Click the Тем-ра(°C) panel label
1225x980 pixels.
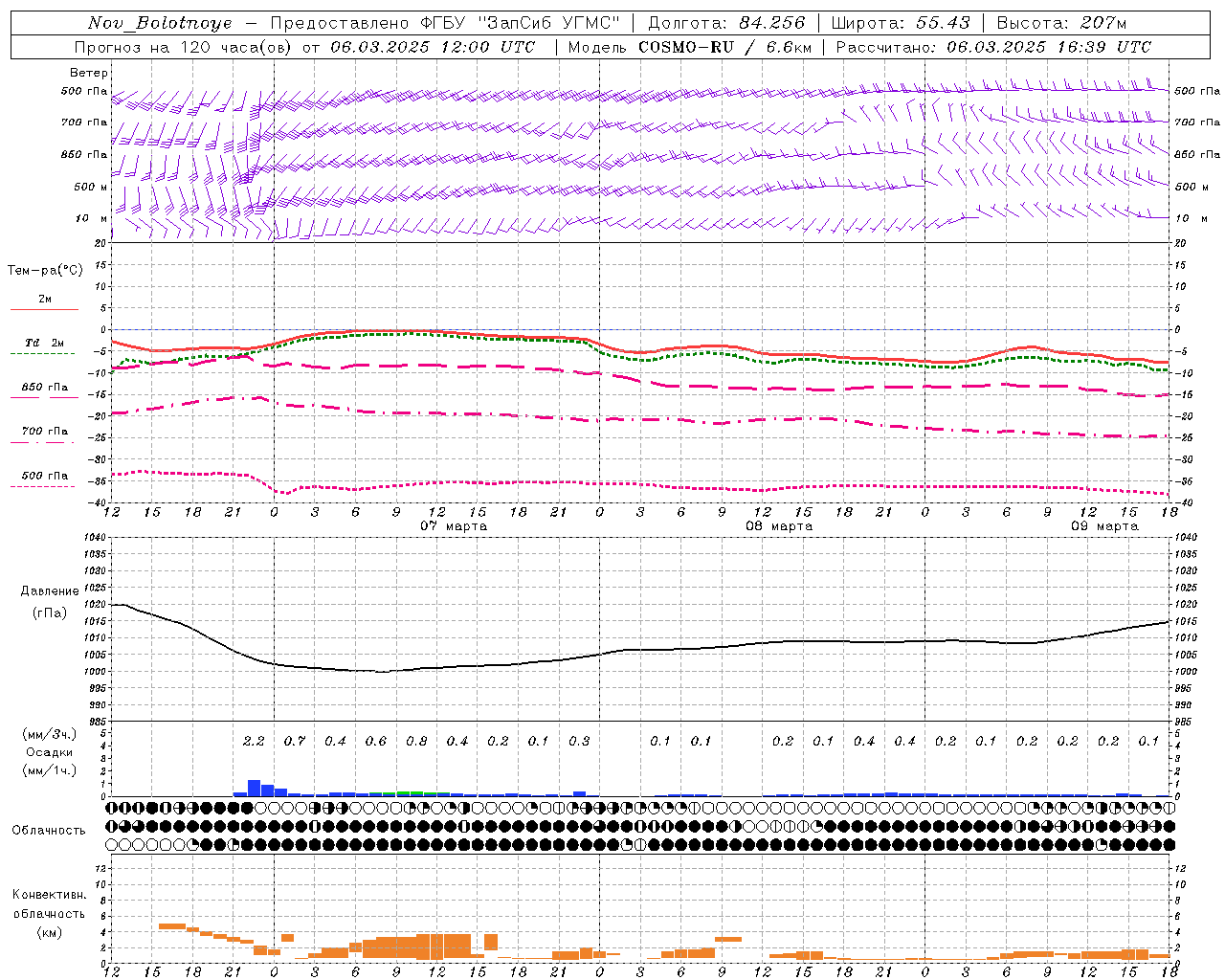pos(45,271)
